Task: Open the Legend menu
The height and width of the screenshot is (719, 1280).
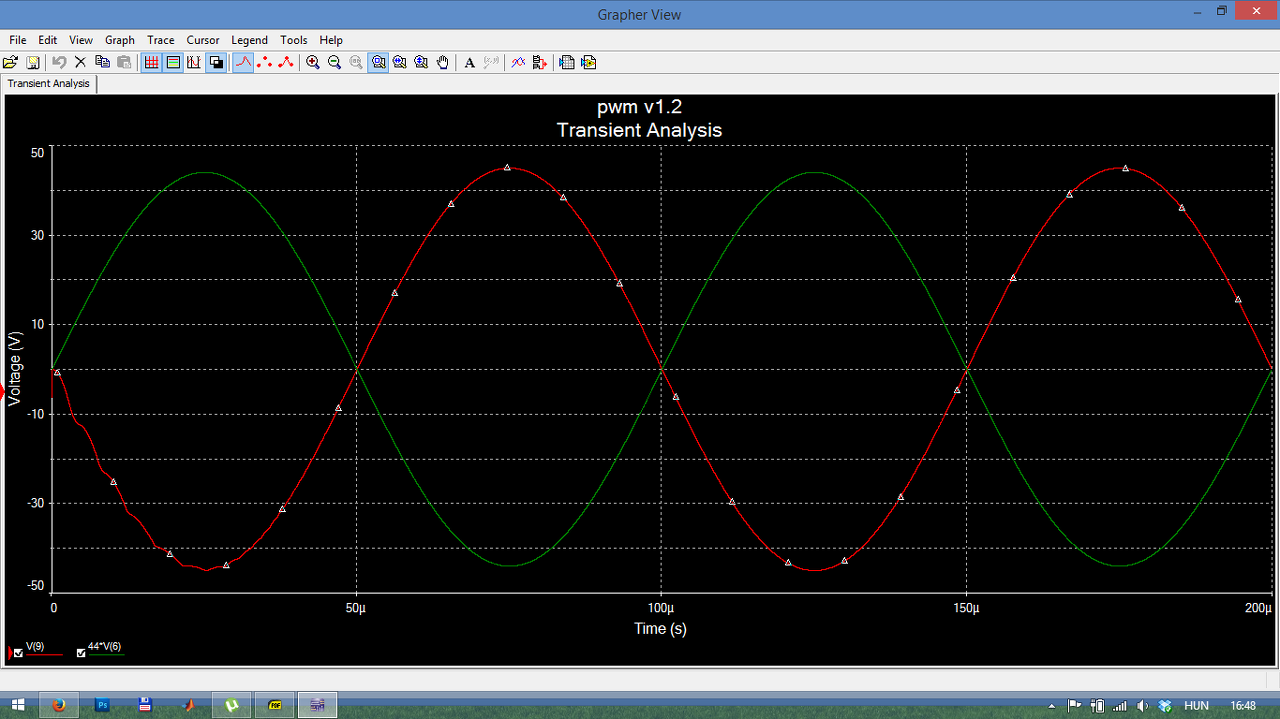Action: click(249, 40)
